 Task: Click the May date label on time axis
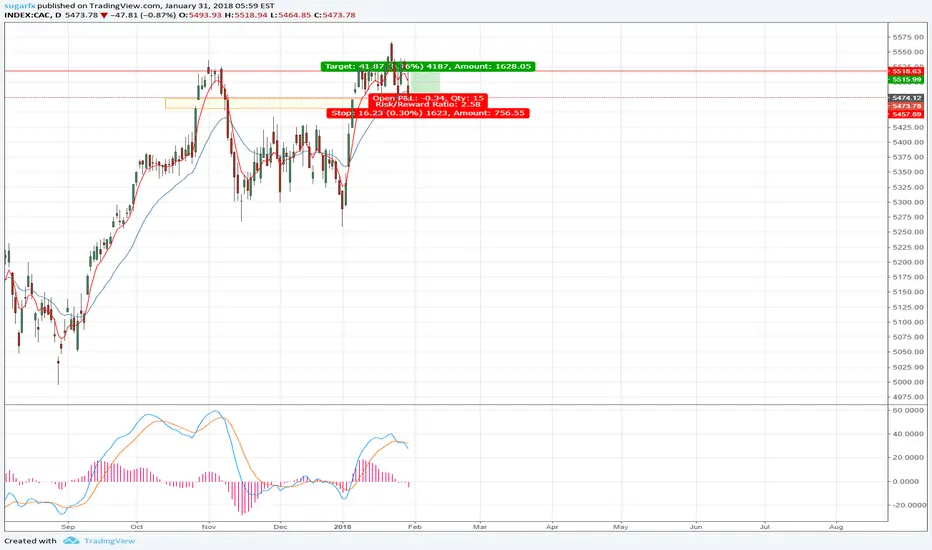[x=621, y=527]
